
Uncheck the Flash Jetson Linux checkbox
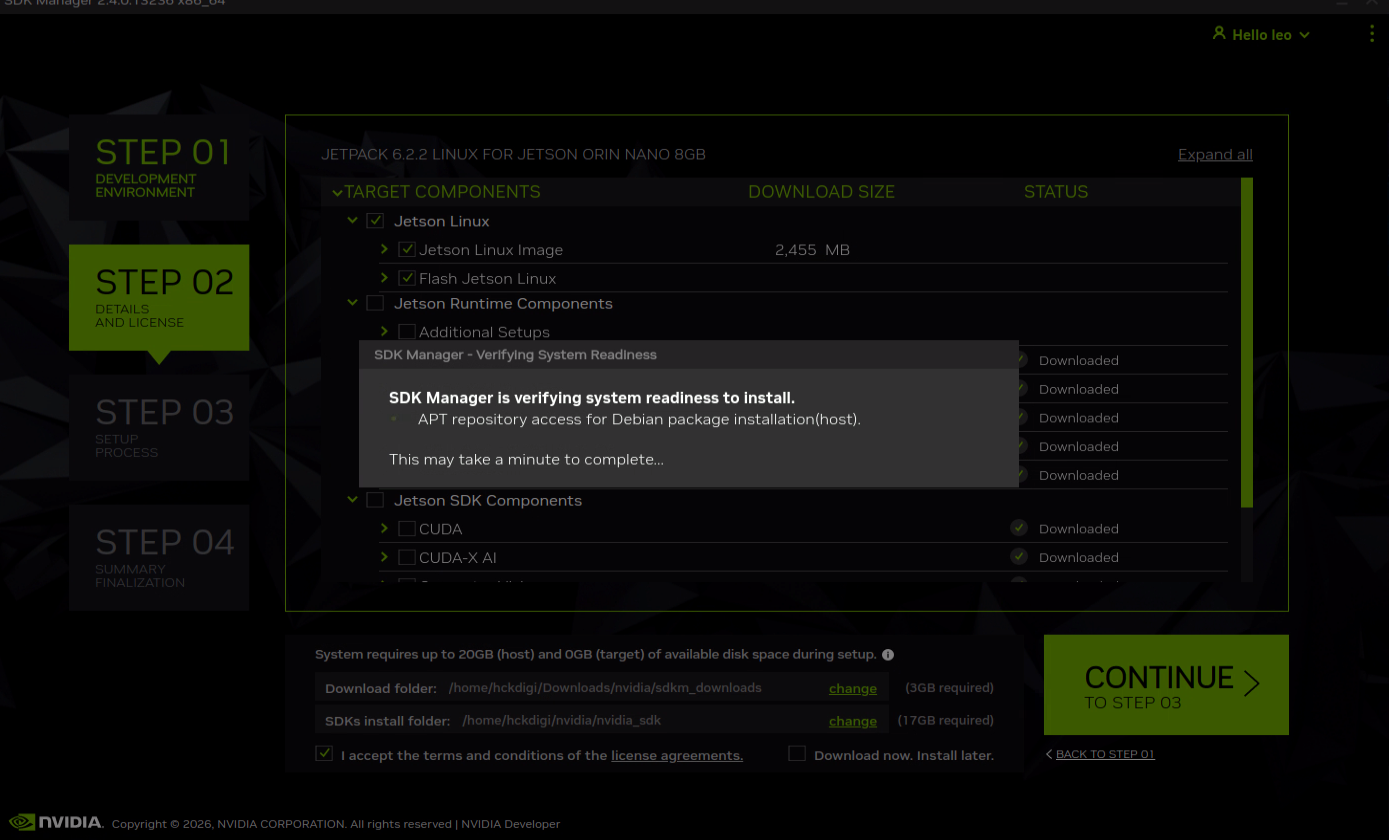pos(407,279)
